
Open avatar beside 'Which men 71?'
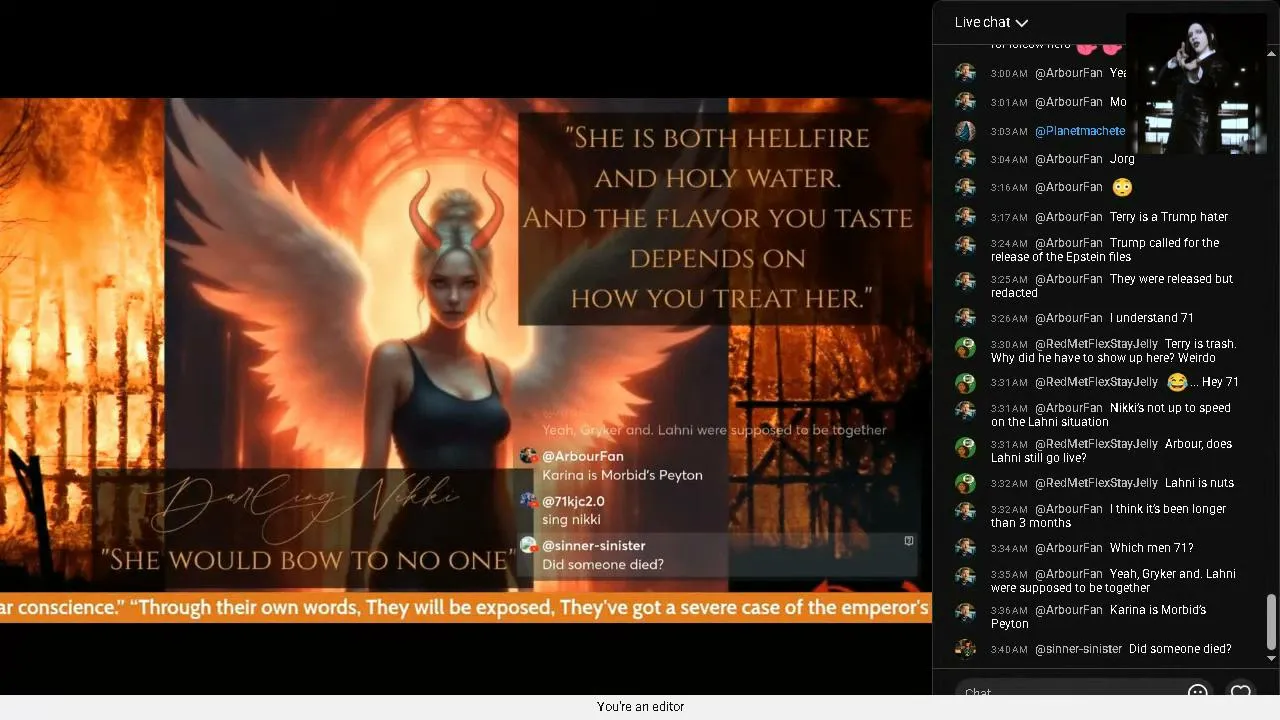(965, 548)
